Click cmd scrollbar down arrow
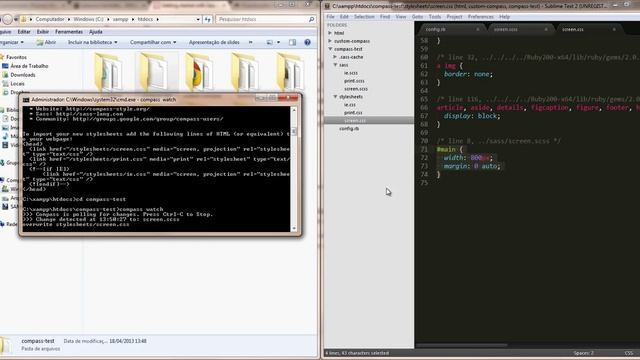The image size is (640, 360). (x=293, y=229)
